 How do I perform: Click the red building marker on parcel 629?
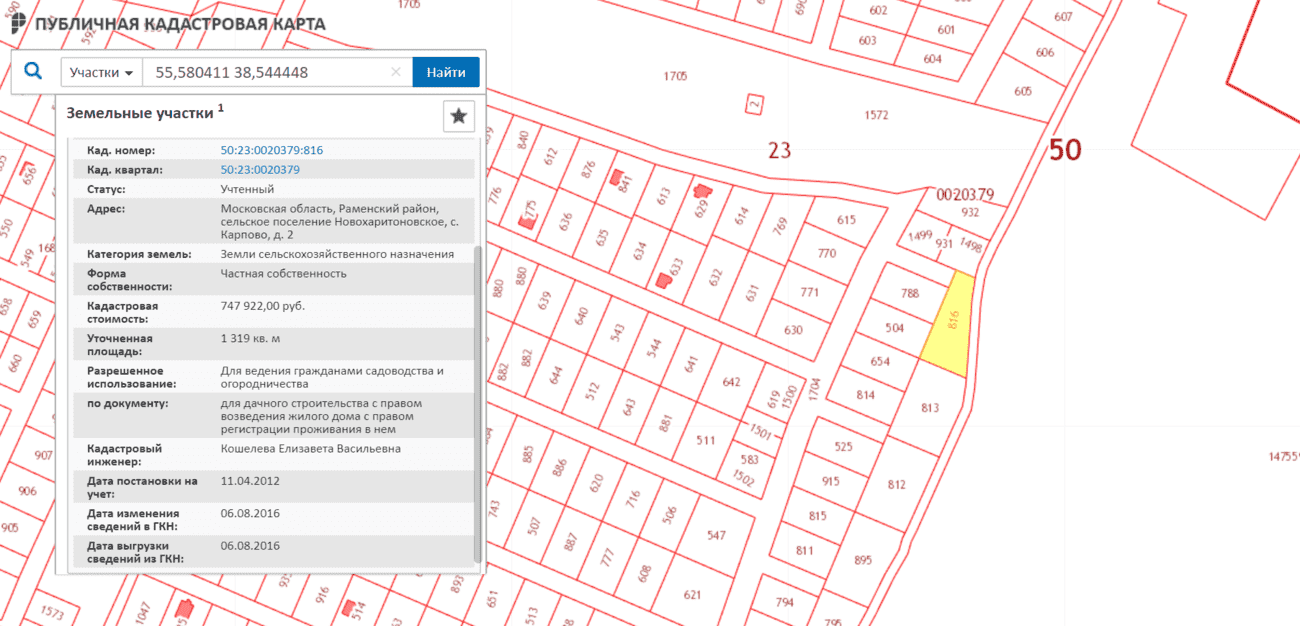703,190
